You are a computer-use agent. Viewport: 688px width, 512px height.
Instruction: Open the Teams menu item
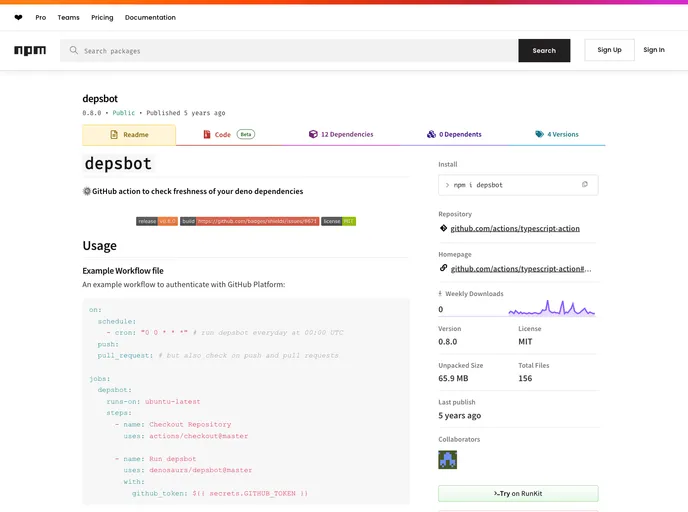point(68,18)
